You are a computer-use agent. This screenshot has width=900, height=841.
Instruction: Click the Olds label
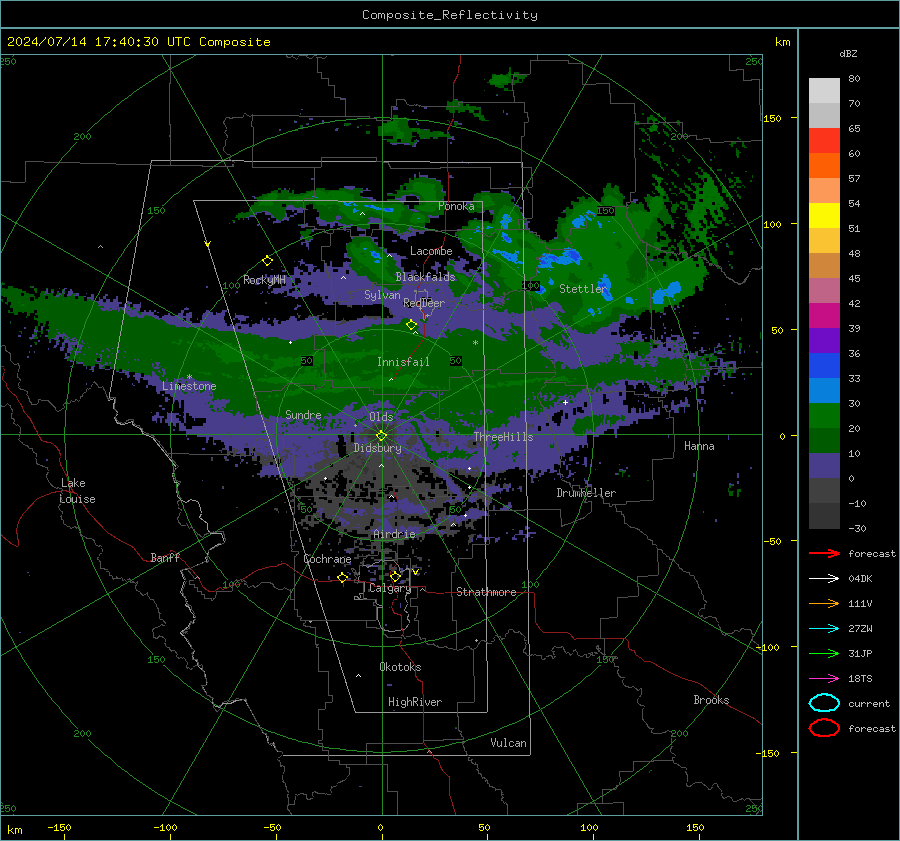(x=381, y=417)
